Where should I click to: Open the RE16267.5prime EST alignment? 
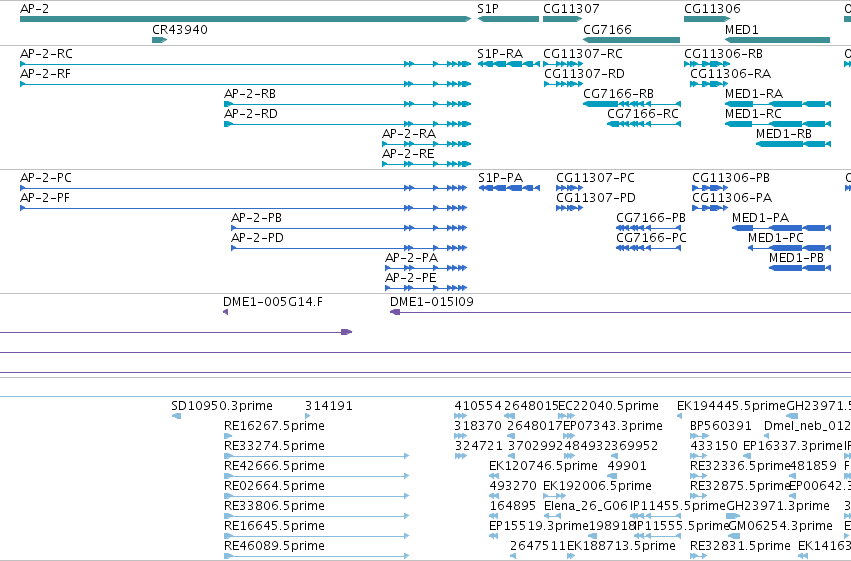click(x=228, y=436)
